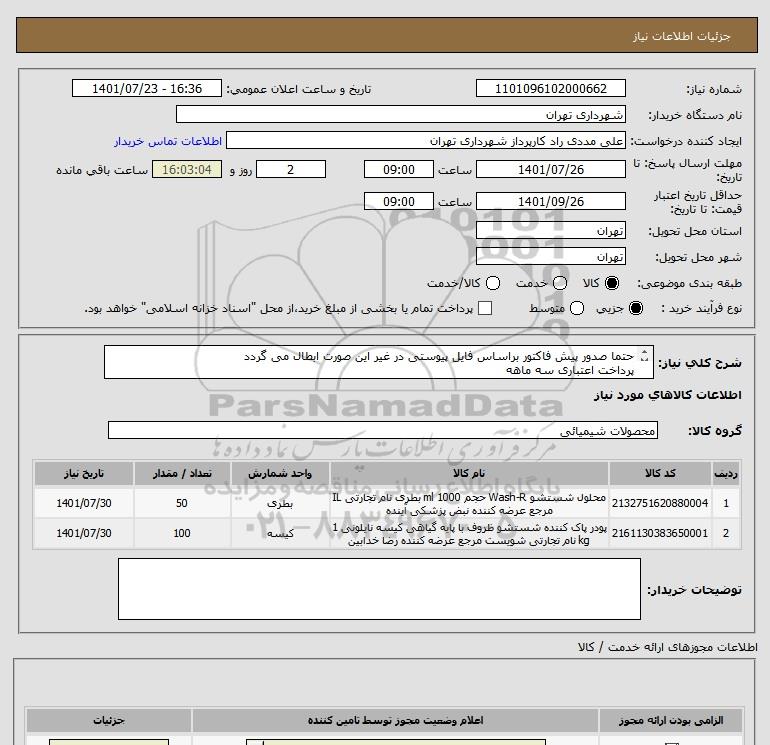Click the price validity date 1401/09/26
The height and width of the screenshot is (745, 770).
pyautogui.click(x=550, y=201)
